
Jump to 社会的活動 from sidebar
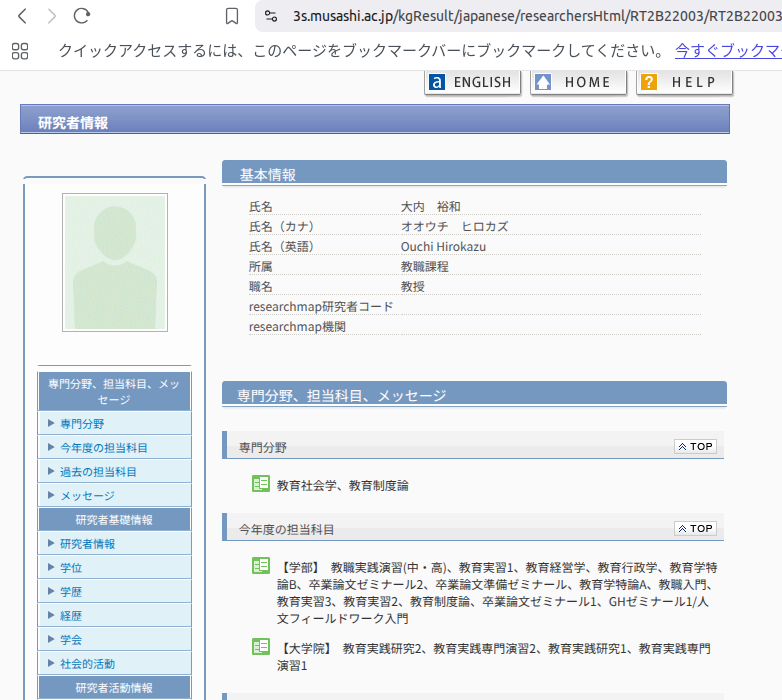(87, 664)
